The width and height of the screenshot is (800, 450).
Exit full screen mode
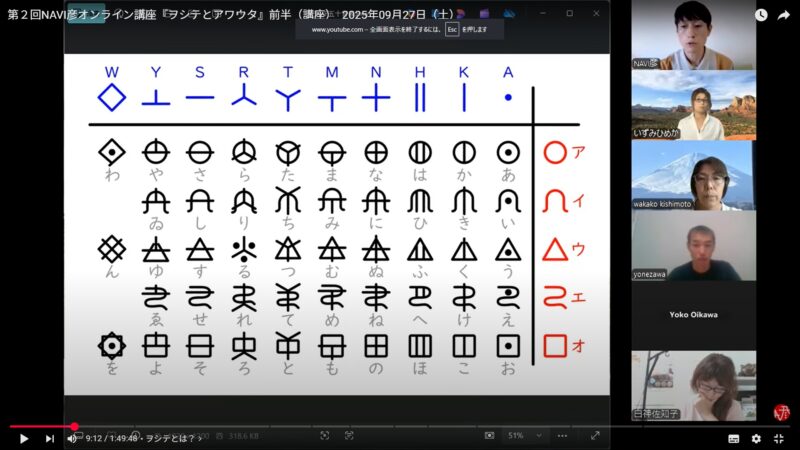pyautogui.click(x=779, y=439)
